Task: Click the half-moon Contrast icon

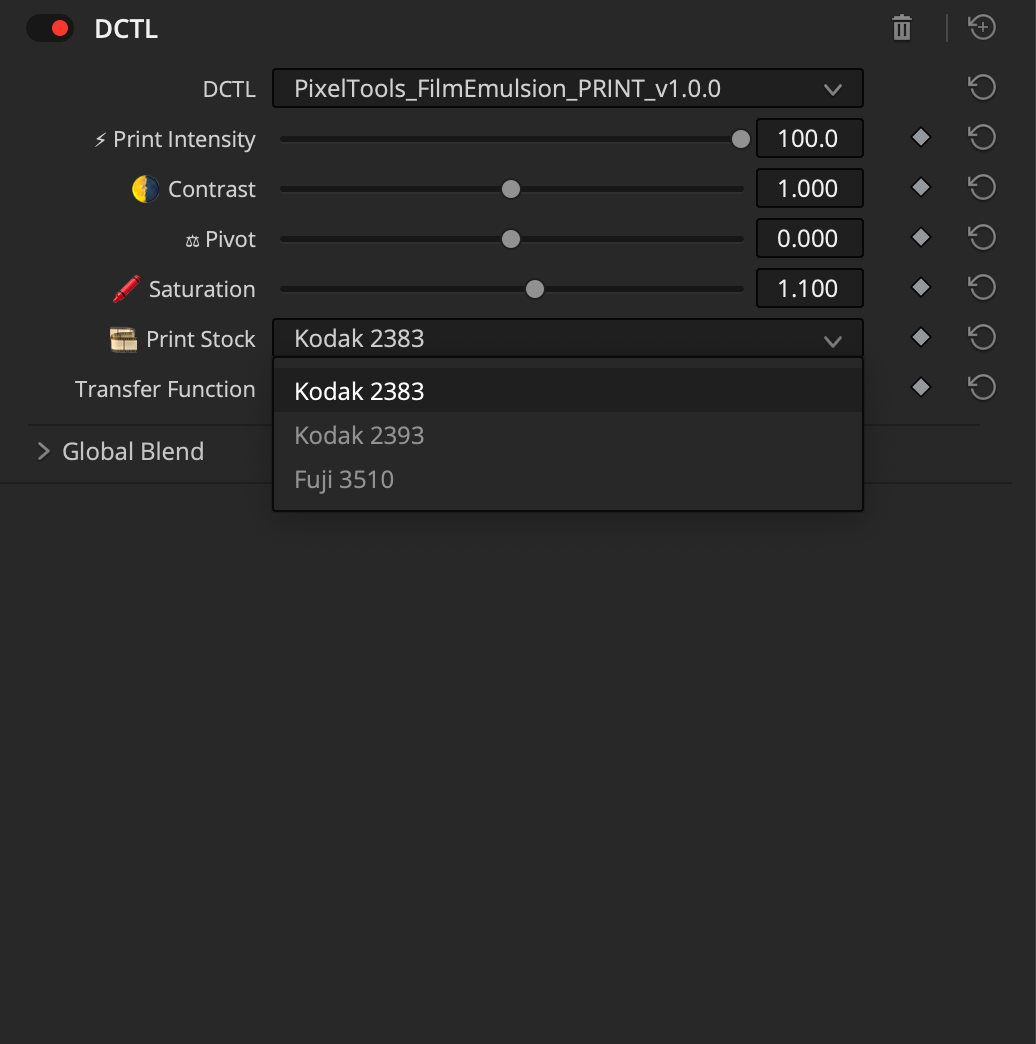Action: [x=145, y=188]
